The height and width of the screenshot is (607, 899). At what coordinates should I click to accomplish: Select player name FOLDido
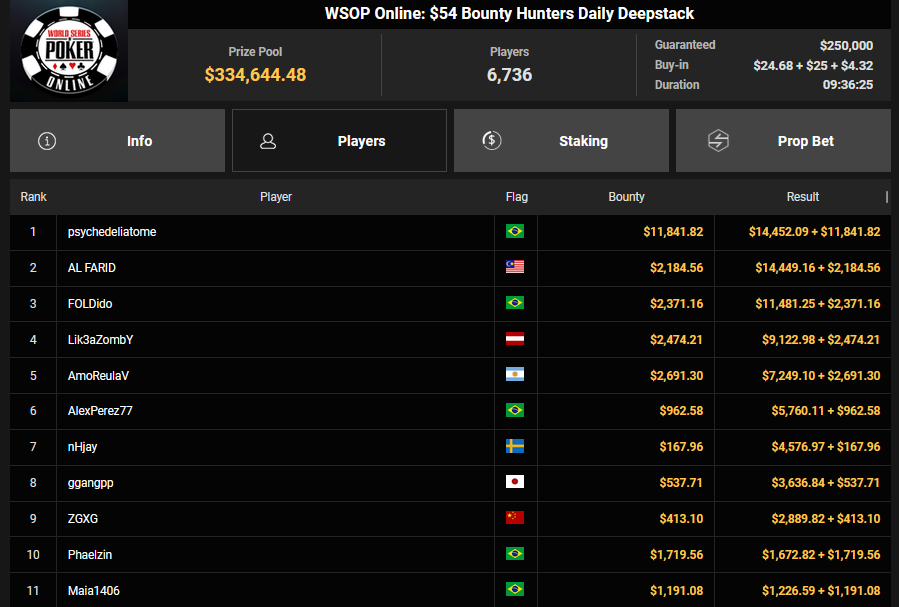point(92,304)
